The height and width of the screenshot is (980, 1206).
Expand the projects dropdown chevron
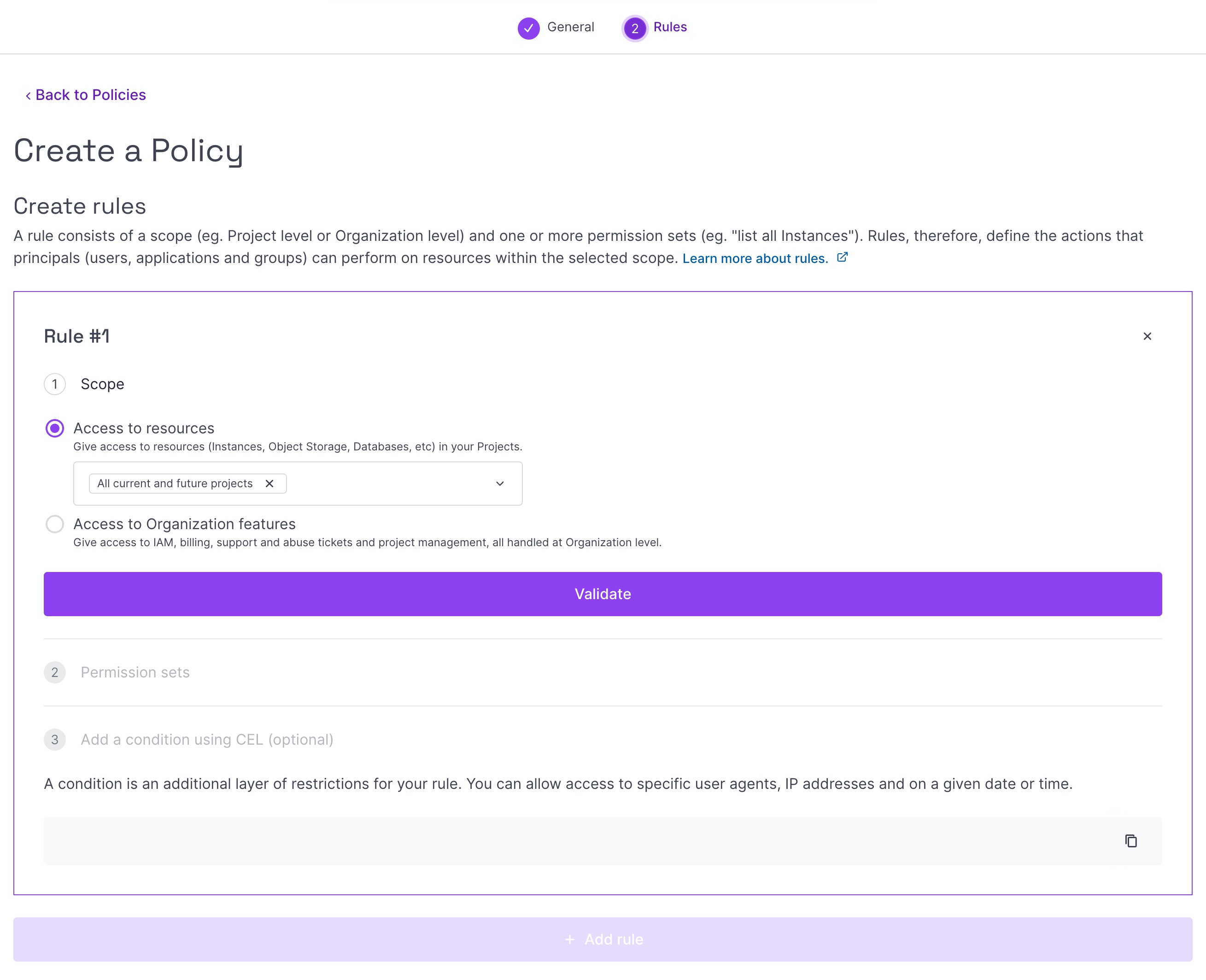point(500,484)
